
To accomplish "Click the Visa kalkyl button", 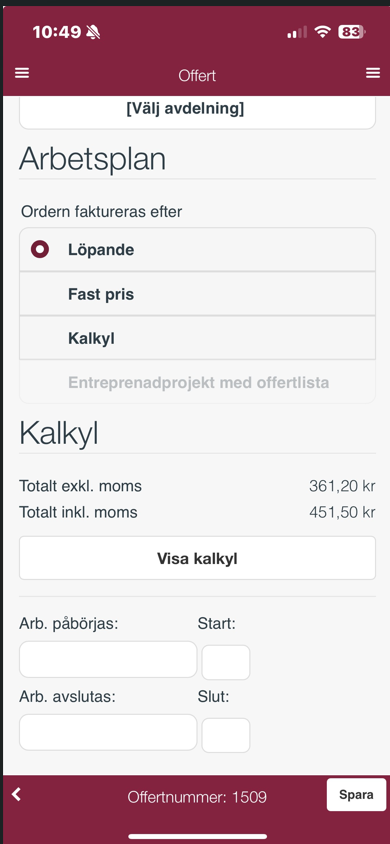I will pyautogui.click(x=197, y=558).
